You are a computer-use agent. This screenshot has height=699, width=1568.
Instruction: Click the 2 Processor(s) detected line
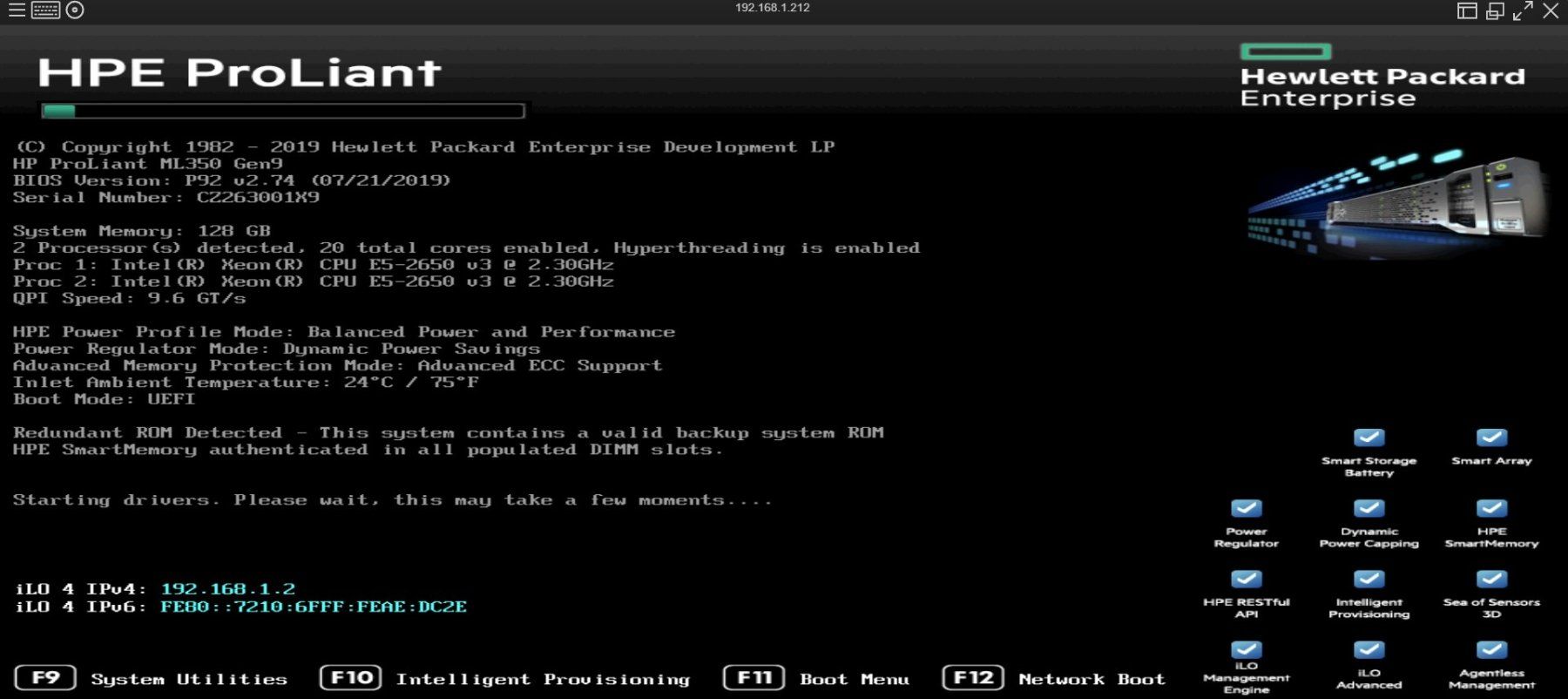coord(467,248)
